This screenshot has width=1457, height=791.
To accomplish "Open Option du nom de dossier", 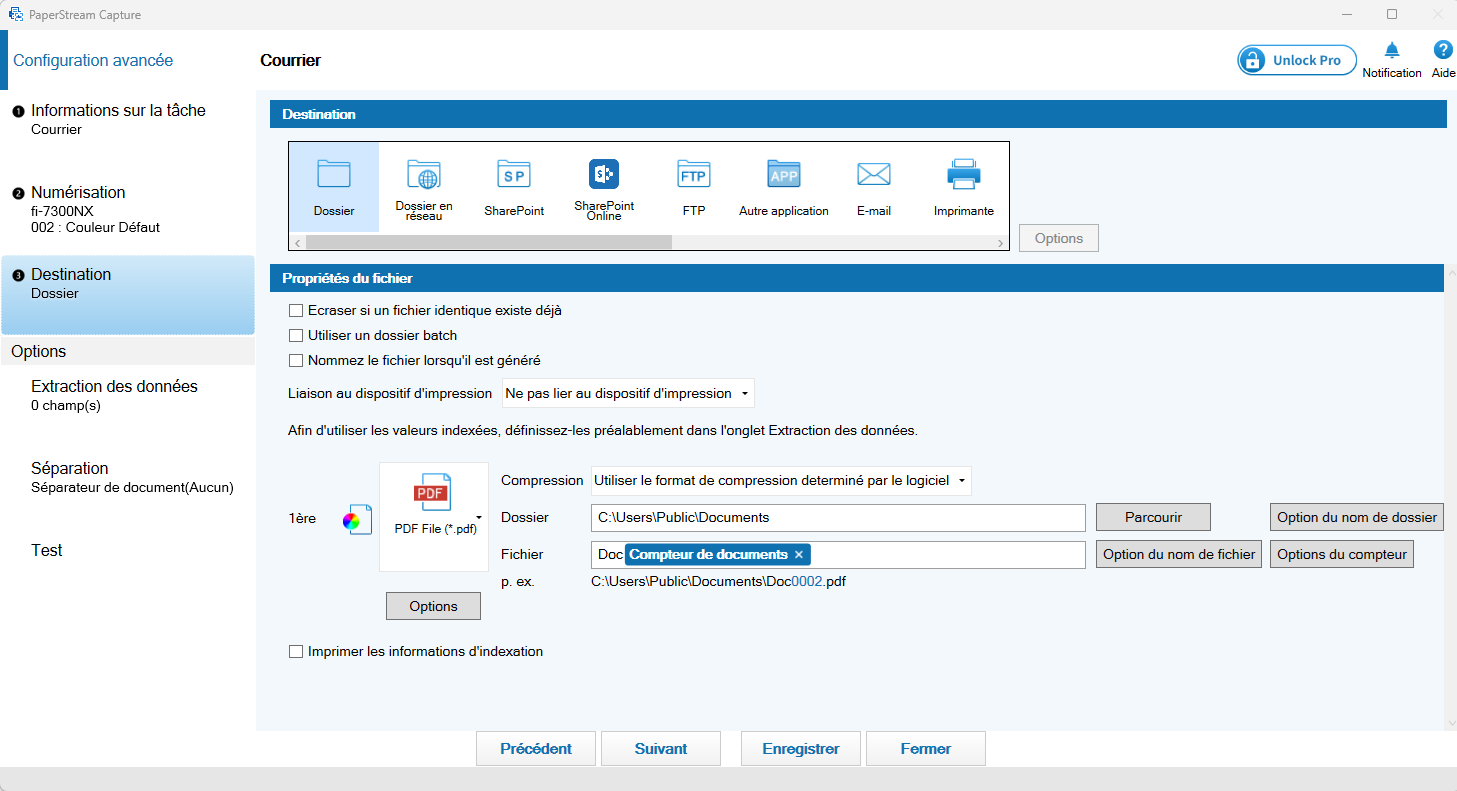I will coord(1357,517).
